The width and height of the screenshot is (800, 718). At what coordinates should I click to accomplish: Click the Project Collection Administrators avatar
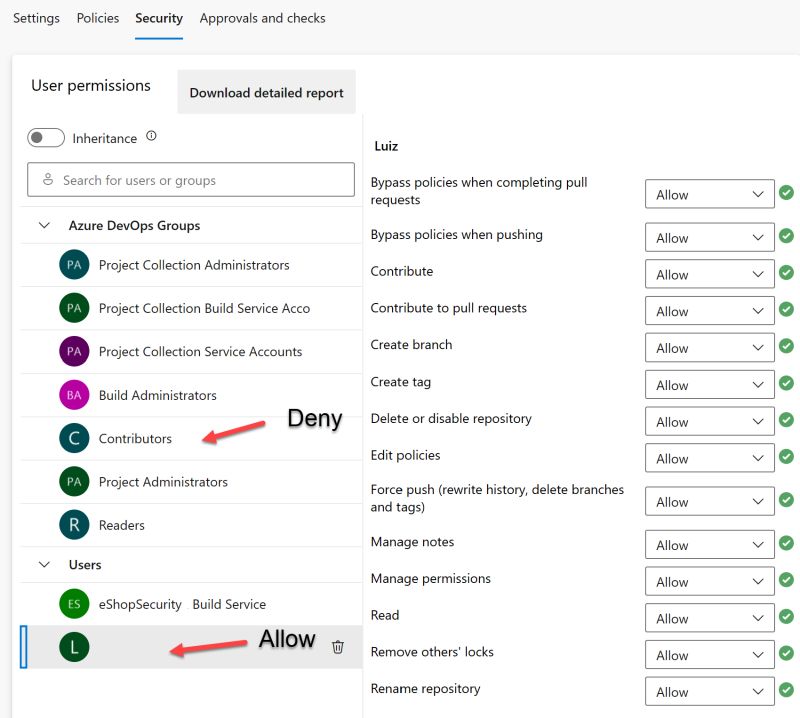click(73, 265)
